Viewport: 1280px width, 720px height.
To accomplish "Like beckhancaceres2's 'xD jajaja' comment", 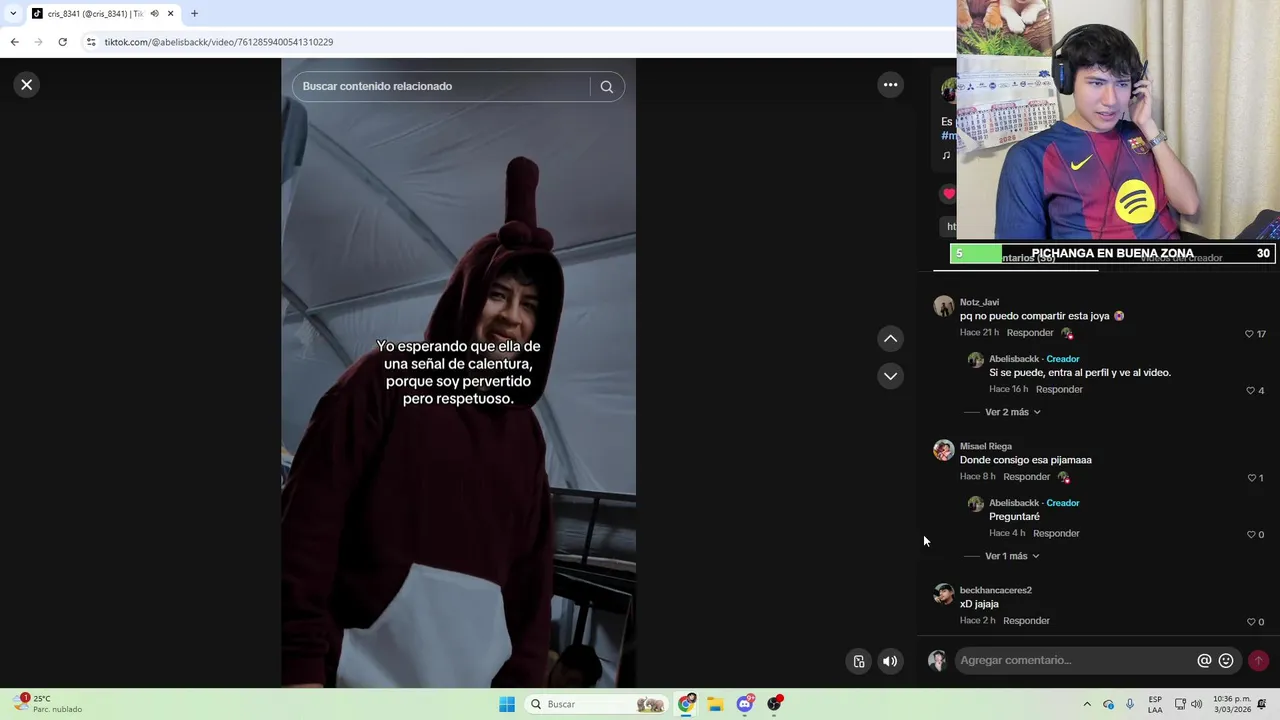I will click(x=1250, y=622).
